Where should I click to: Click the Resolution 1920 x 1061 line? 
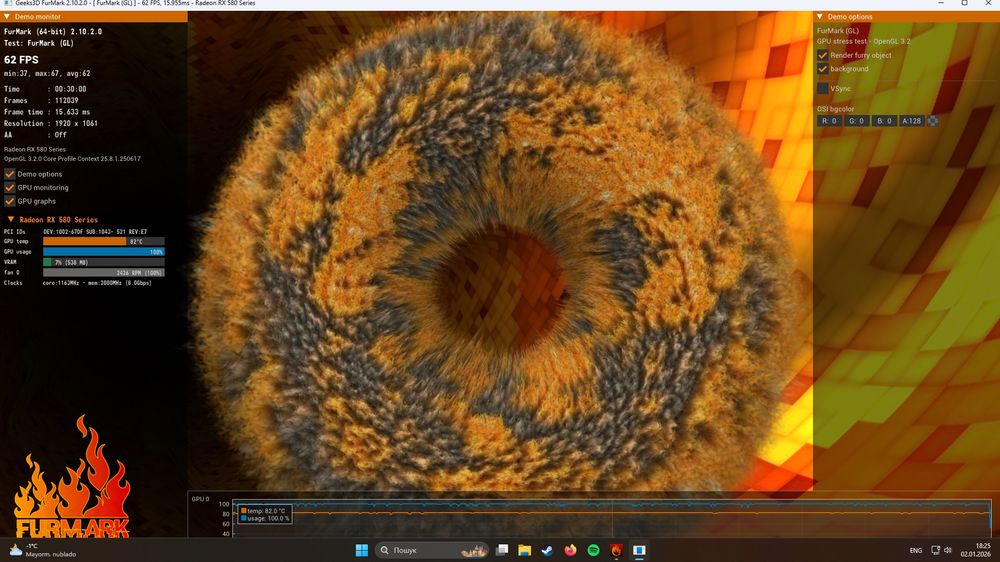[51, 124]
